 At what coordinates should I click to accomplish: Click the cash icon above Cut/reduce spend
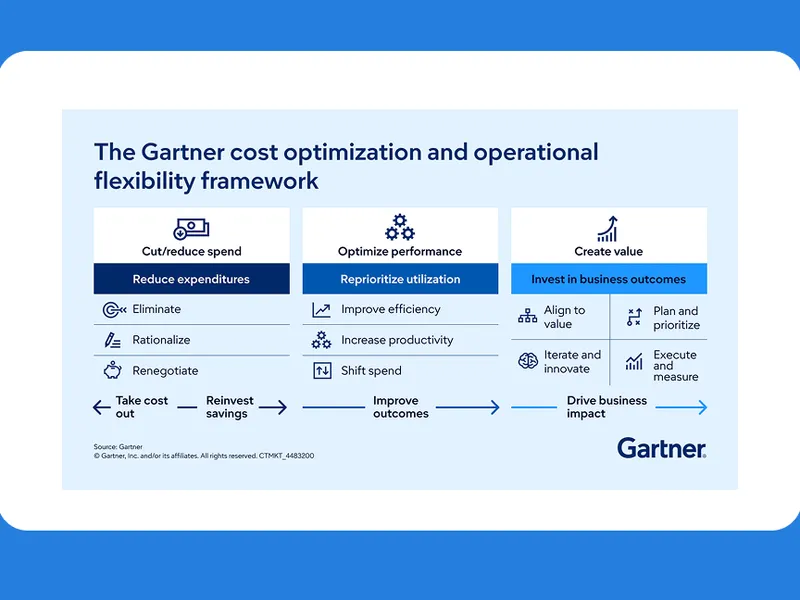(191, 229)
